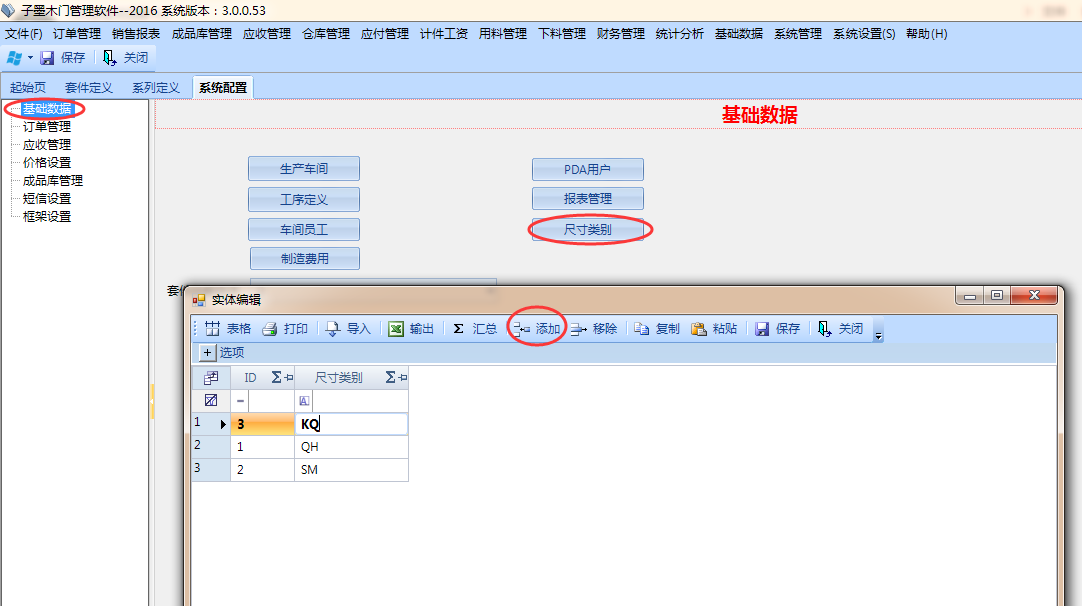The height and width of the screenshot is (606, 1082).
Task: Open the toolbar overflow arrow after 关闭
Action: 879,336
